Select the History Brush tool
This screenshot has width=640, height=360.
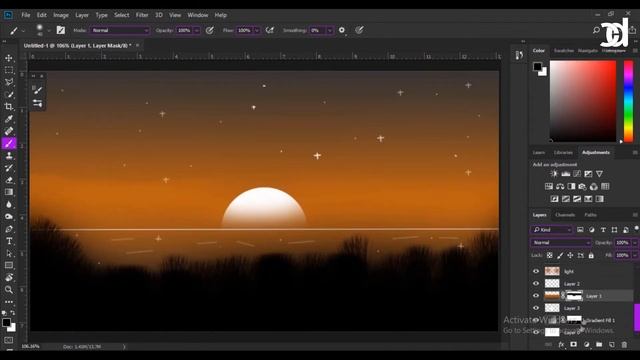click(x=9, y=168)
